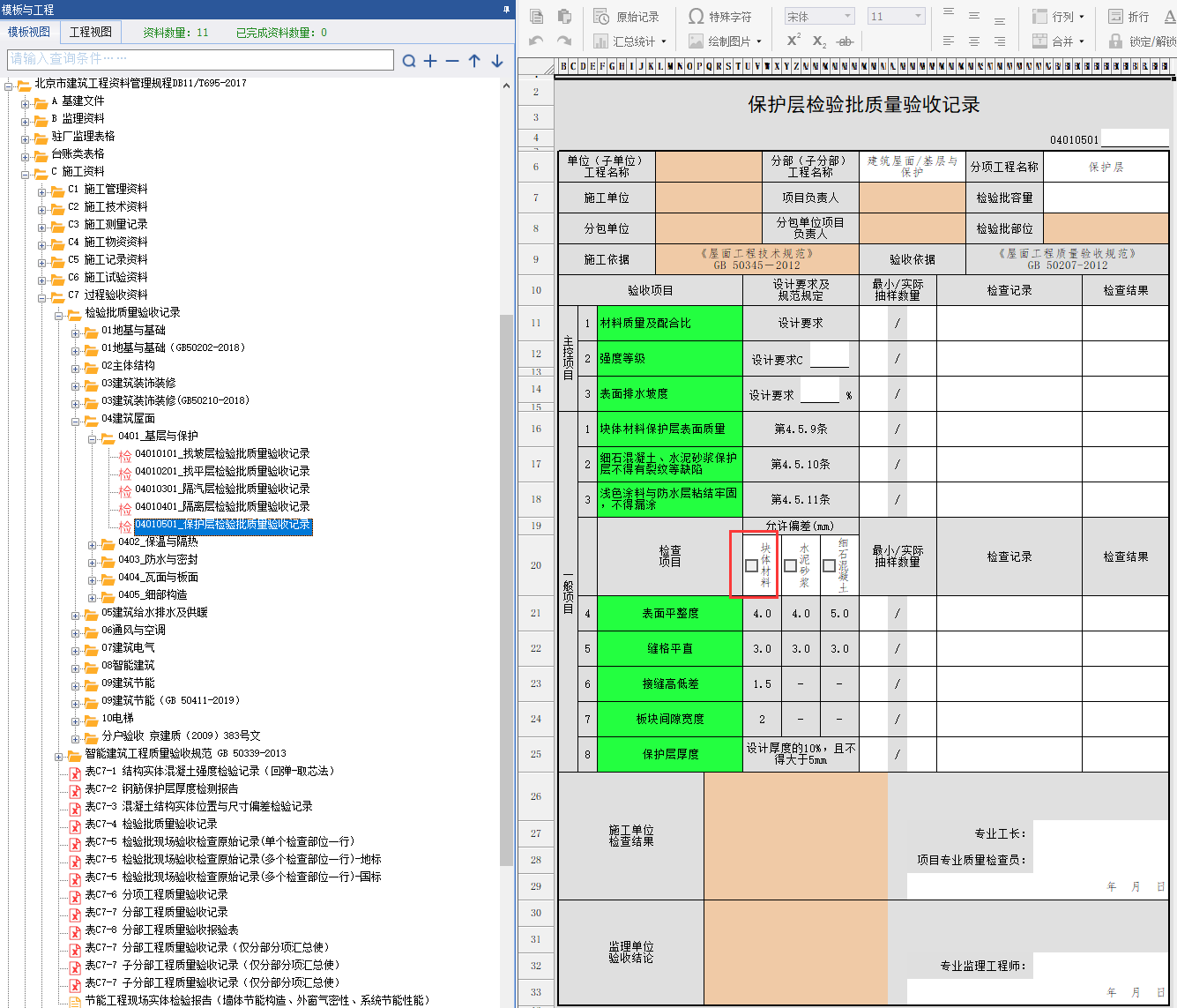Open the 行列 rows and columns menu
The image size is (1177, 1008).
1058,17
